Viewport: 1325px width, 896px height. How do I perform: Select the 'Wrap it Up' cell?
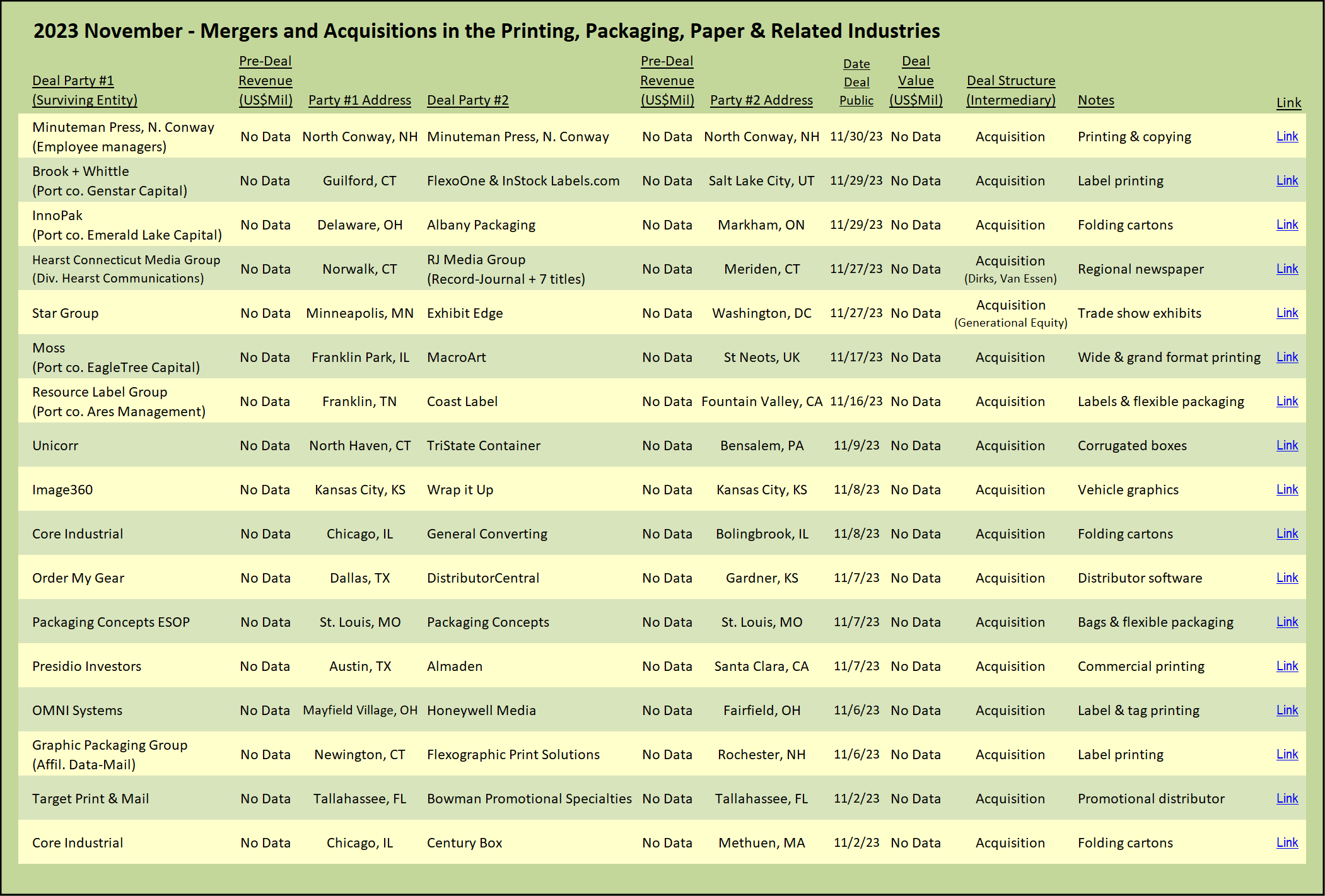[460, 490]
